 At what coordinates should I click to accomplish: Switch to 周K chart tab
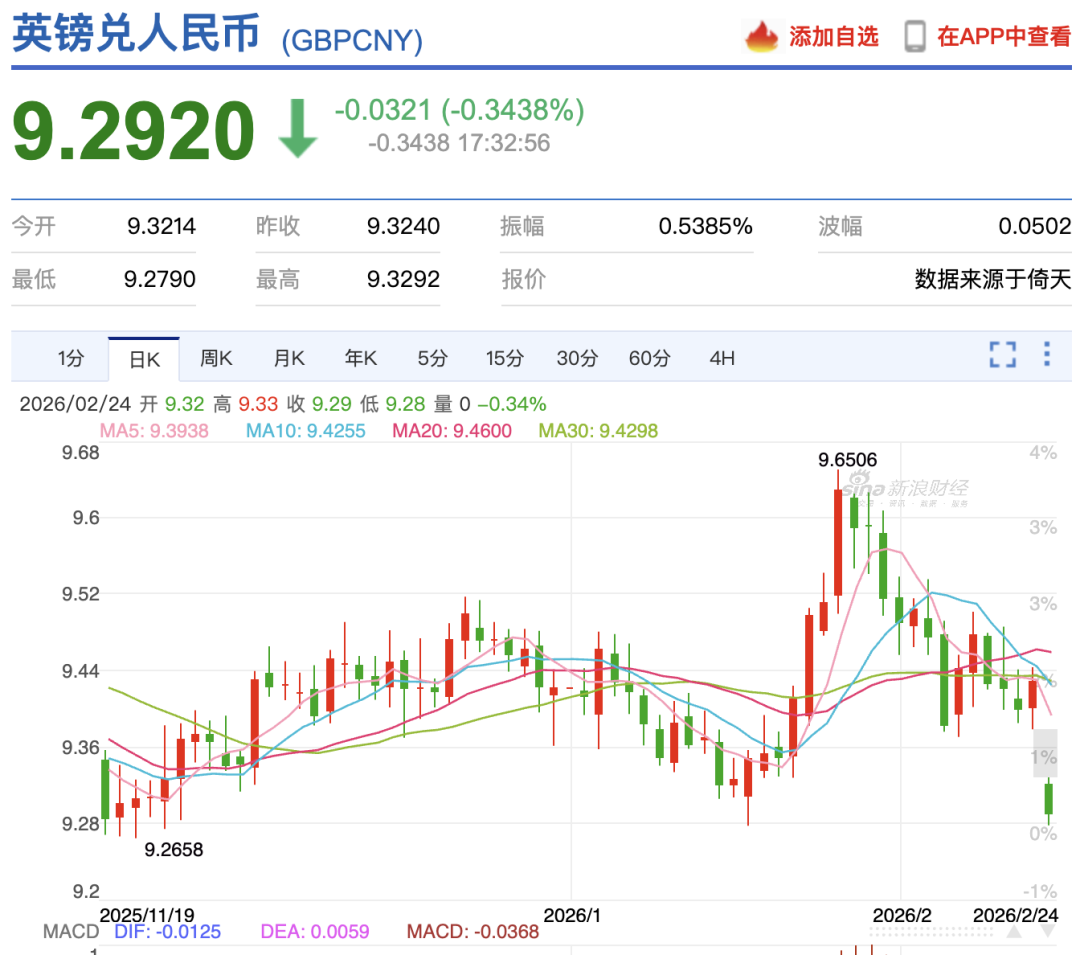tap(216, 359)
